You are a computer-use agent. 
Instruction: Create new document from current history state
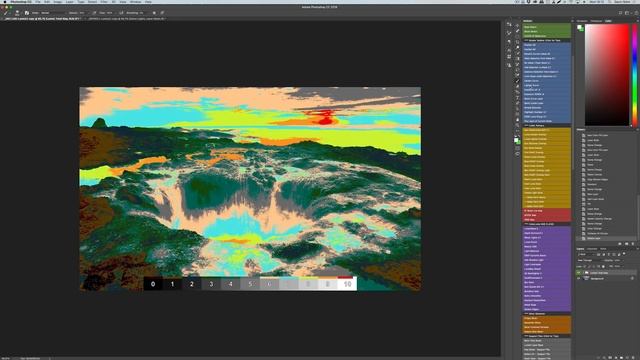[x=620, y=244]
